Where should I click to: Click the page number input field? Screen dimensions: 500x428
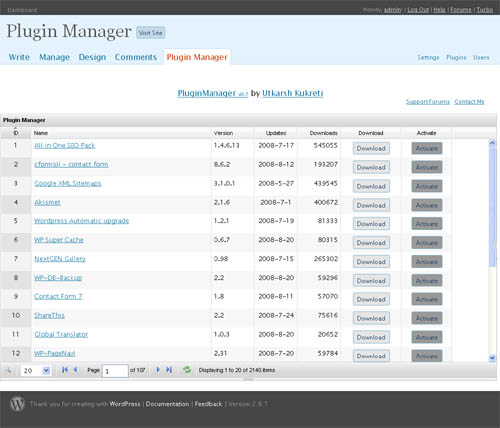point(115,371)
